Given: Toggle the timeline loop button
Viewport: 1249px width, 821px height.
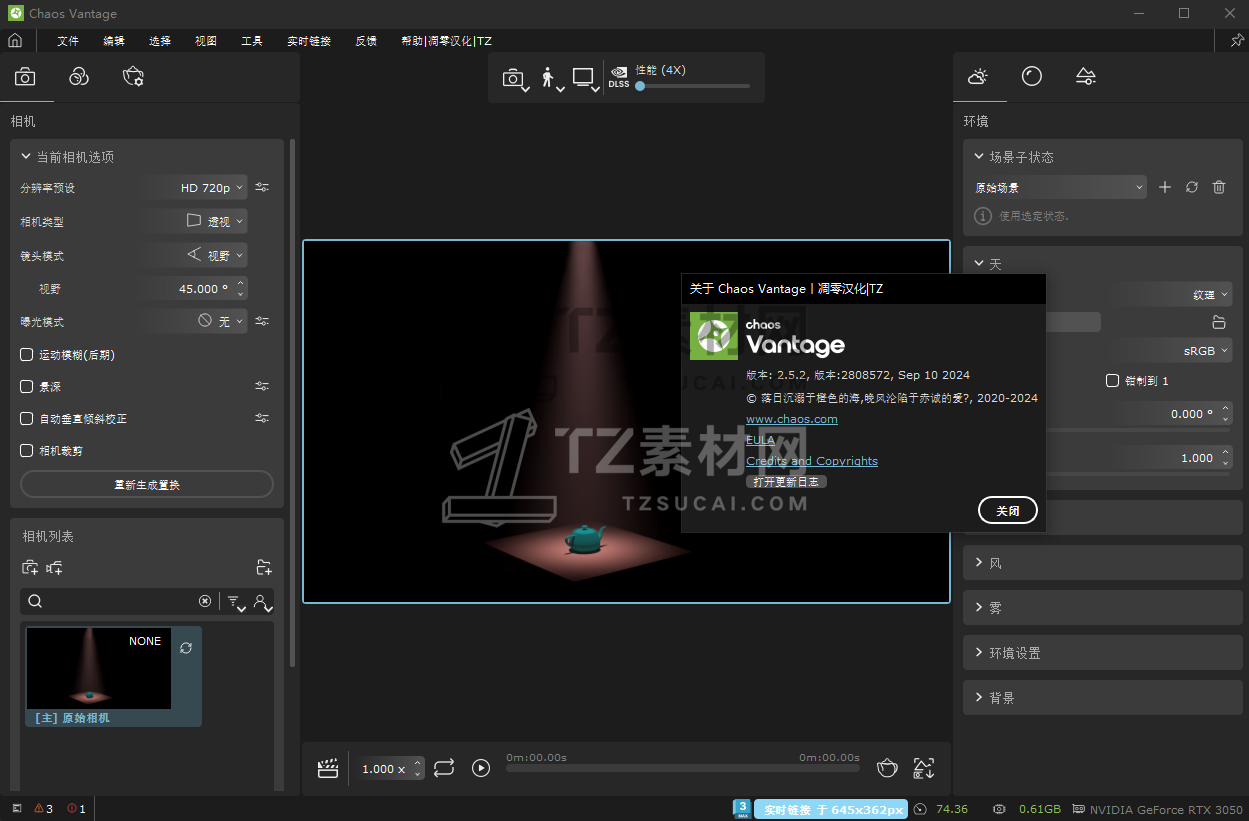Looking at the screenshot, I should tap(445, 768).
